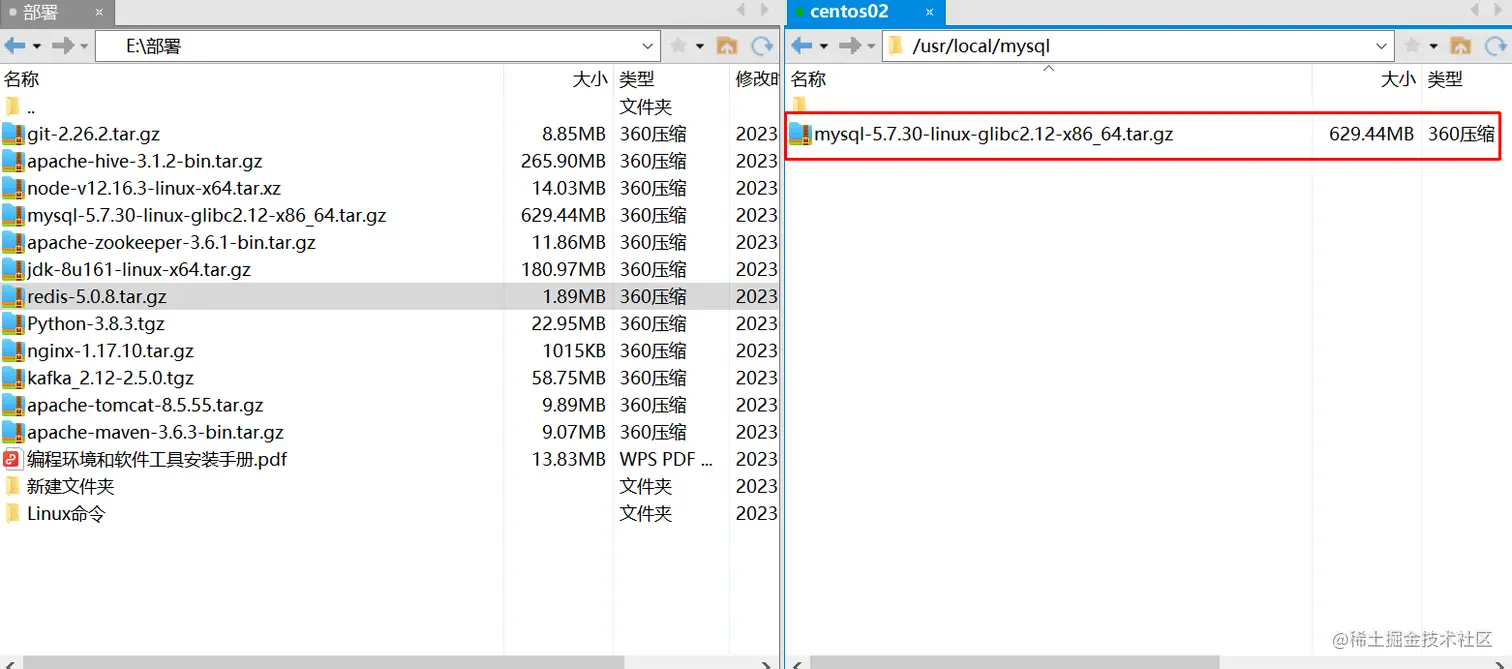Screen dimensions: 1512x669
Task: Open centos02 forward history dropdown
Action: click(871, 46)
